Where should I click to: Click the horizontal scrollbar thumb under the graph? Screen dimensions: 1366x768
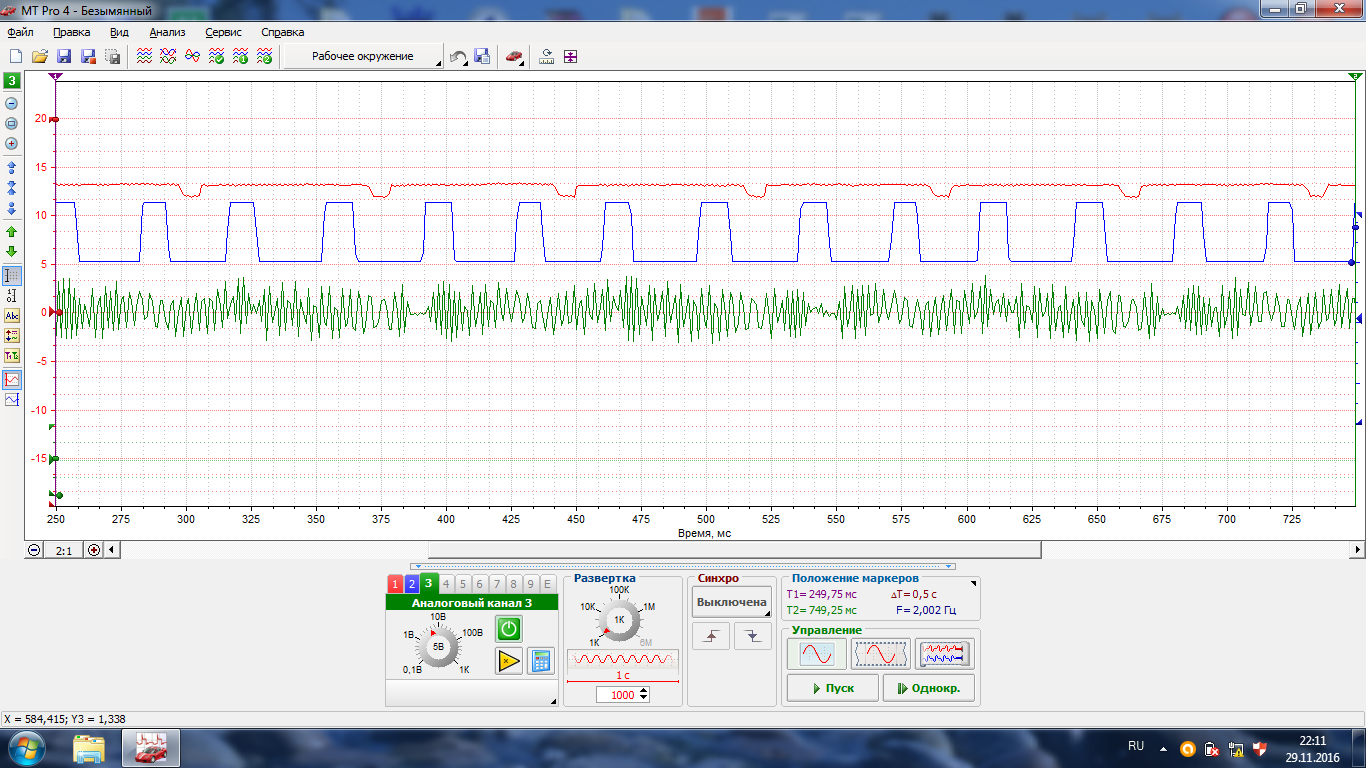(x=735, y=550)
